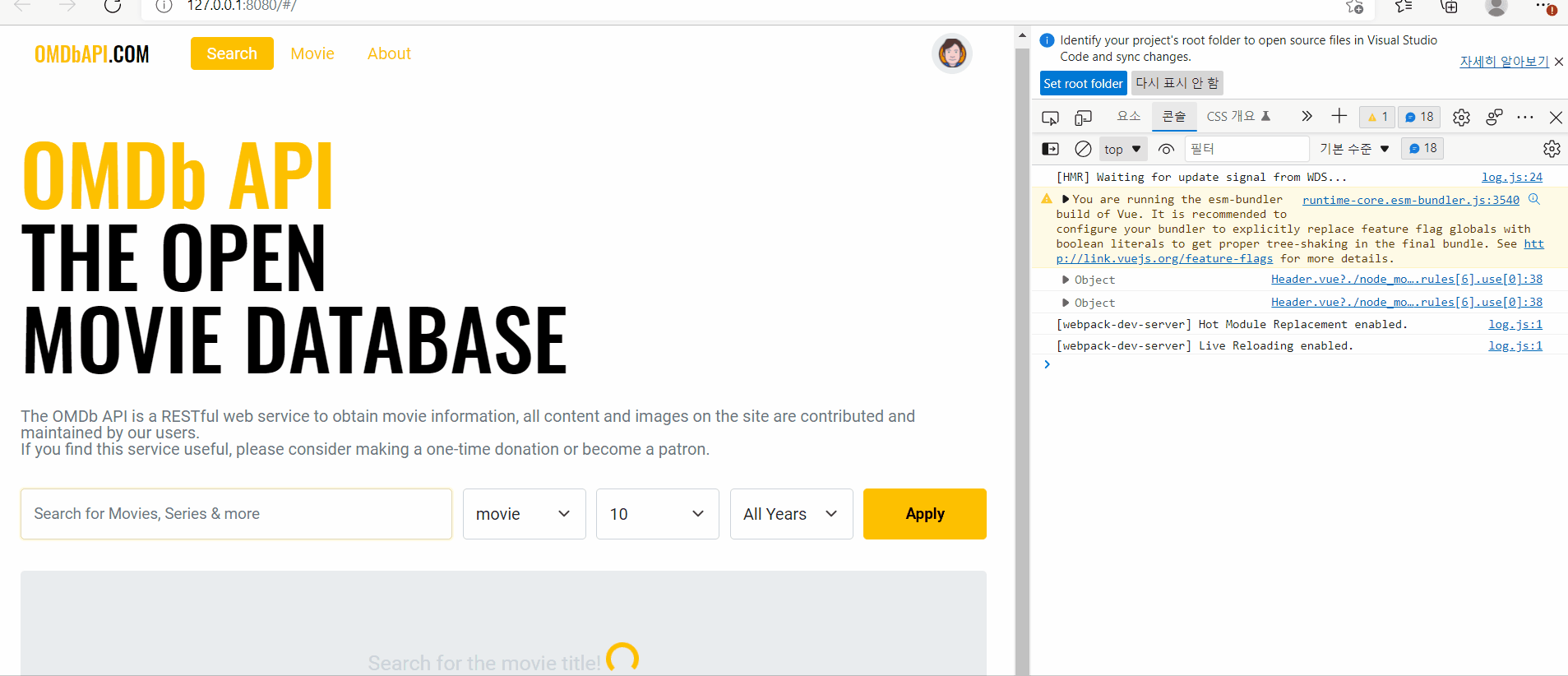Expand the first Object log entry
The image size is (1568, 676).
click(x=1066, y=280)
